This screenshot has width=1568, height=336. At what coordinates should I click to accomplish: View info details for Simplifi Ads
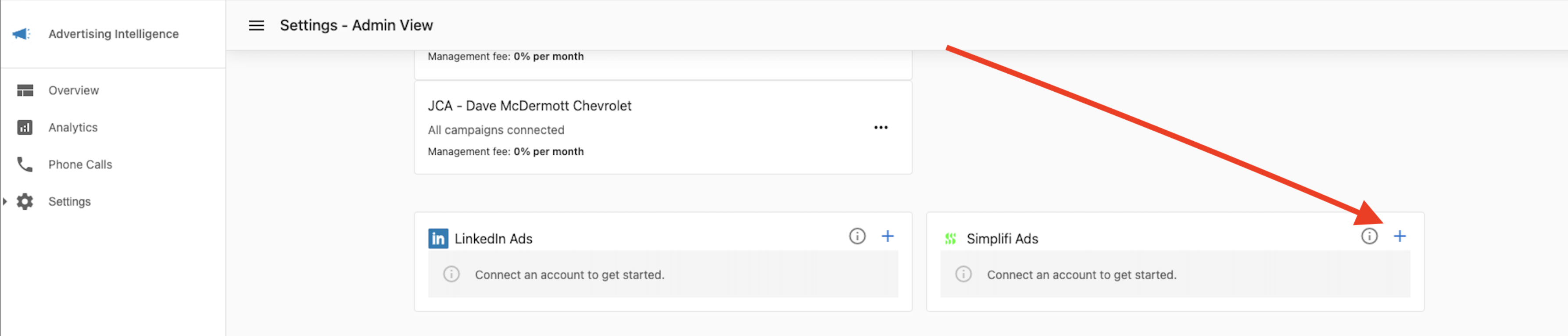coord(1370,236)
